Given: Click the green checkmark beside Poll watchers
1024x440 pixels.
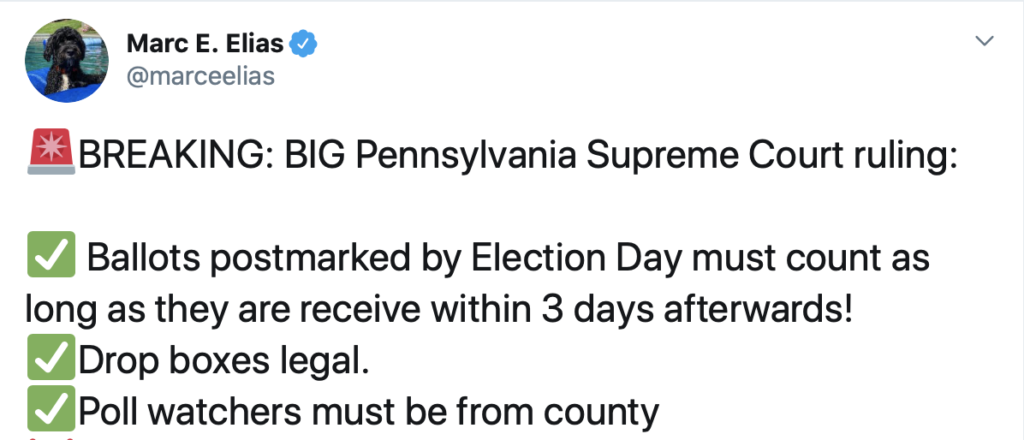Looking at the screenshot, I should coord(51,410).
